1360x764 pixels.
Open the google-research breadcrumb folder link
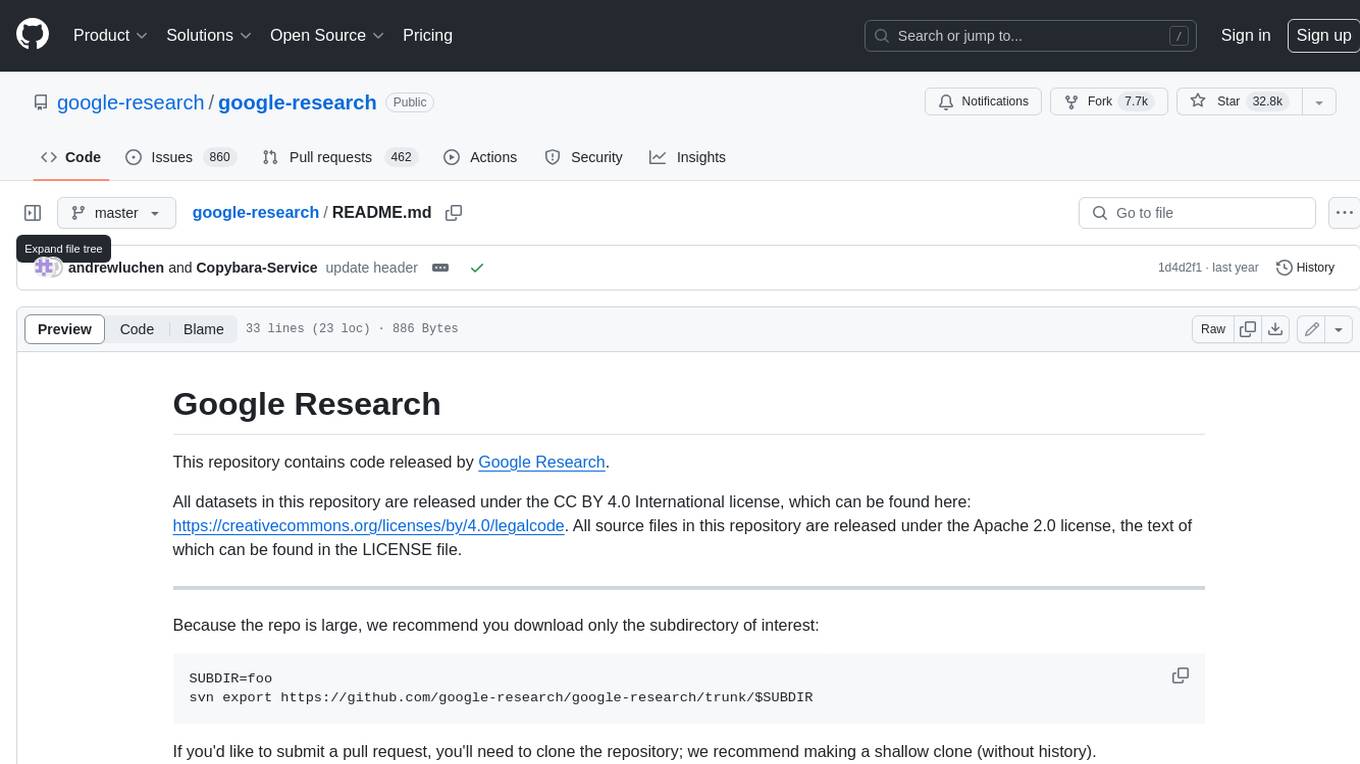coord(255,212)
